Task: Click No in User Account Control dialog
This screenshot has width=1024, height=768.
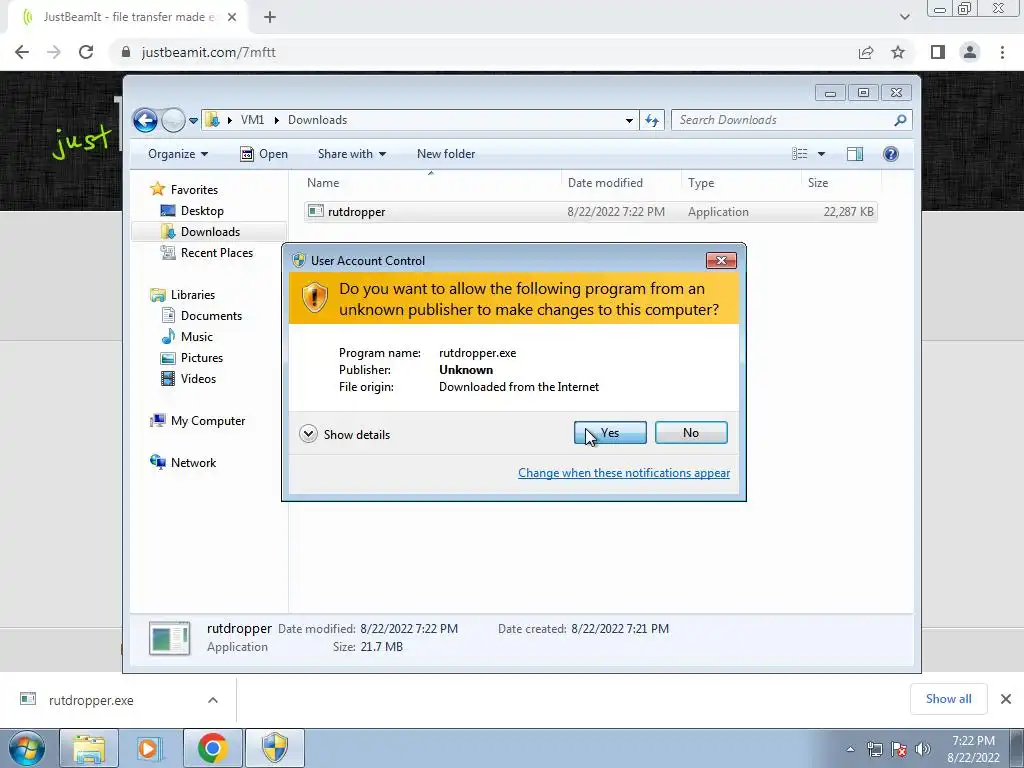Action: pyautogui.click(x=691, y=432)
